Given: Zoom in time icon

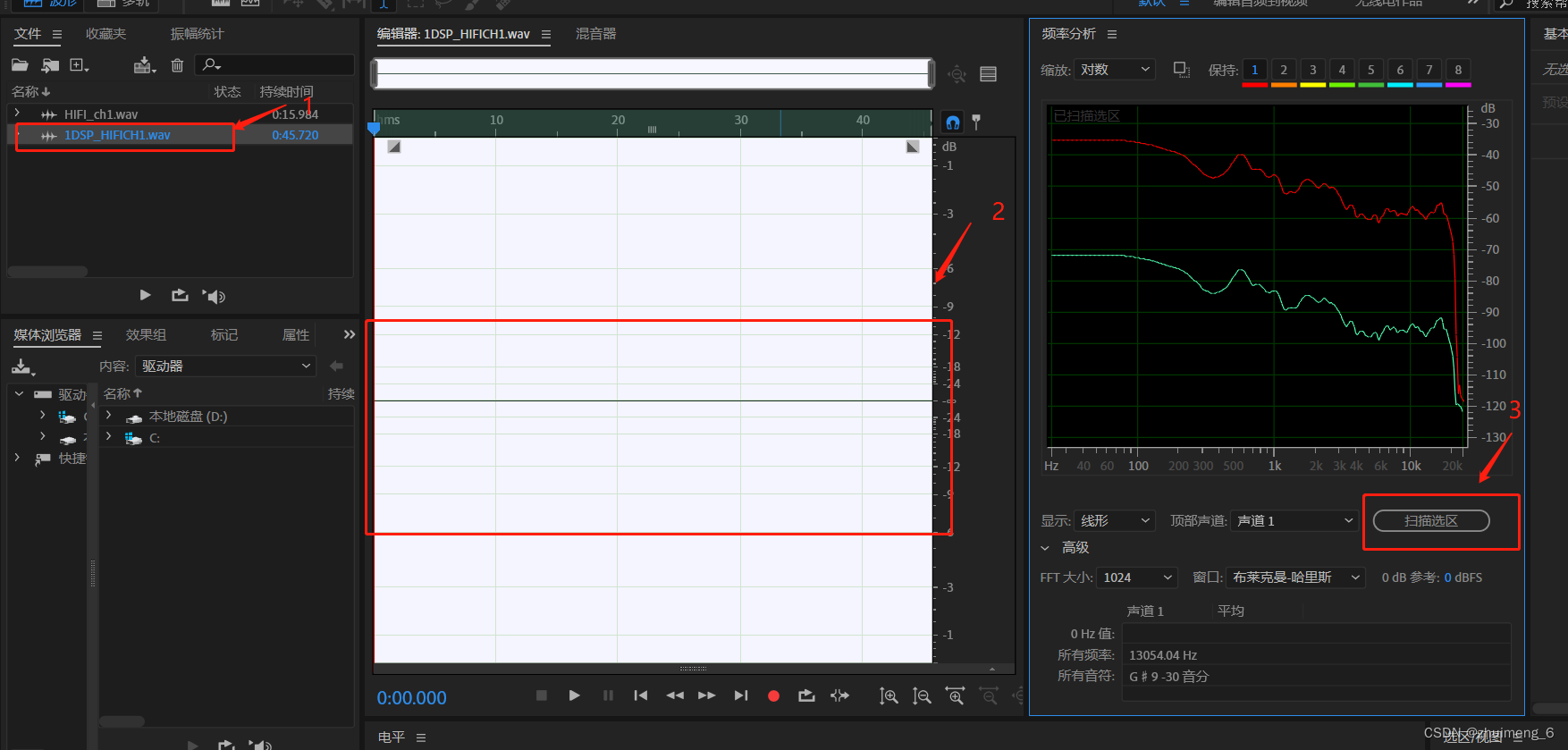Looking at the screenshot, I should (955, 695).
